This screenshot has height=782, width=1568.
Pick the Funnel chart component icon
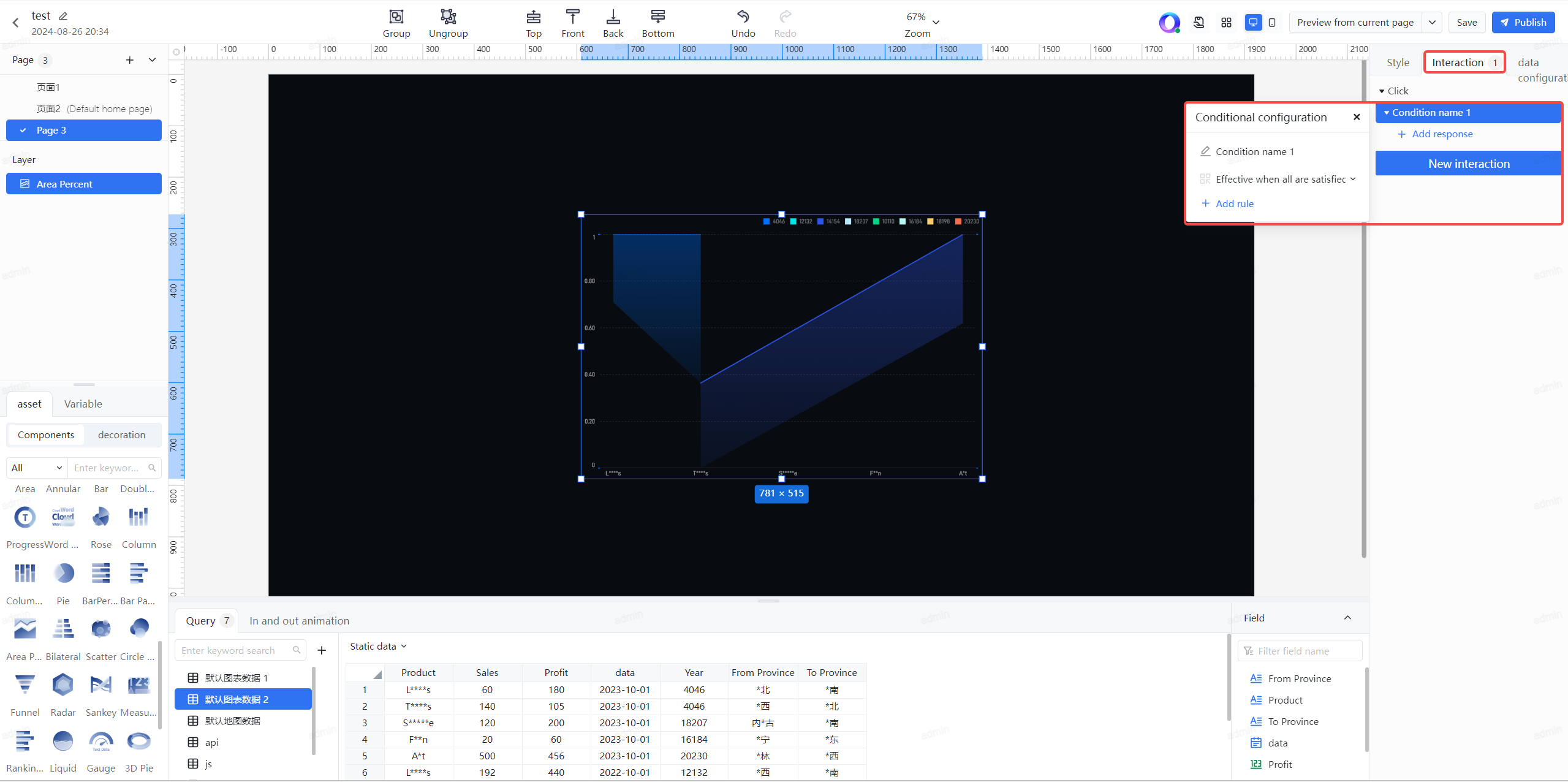(x=25, y=685)
